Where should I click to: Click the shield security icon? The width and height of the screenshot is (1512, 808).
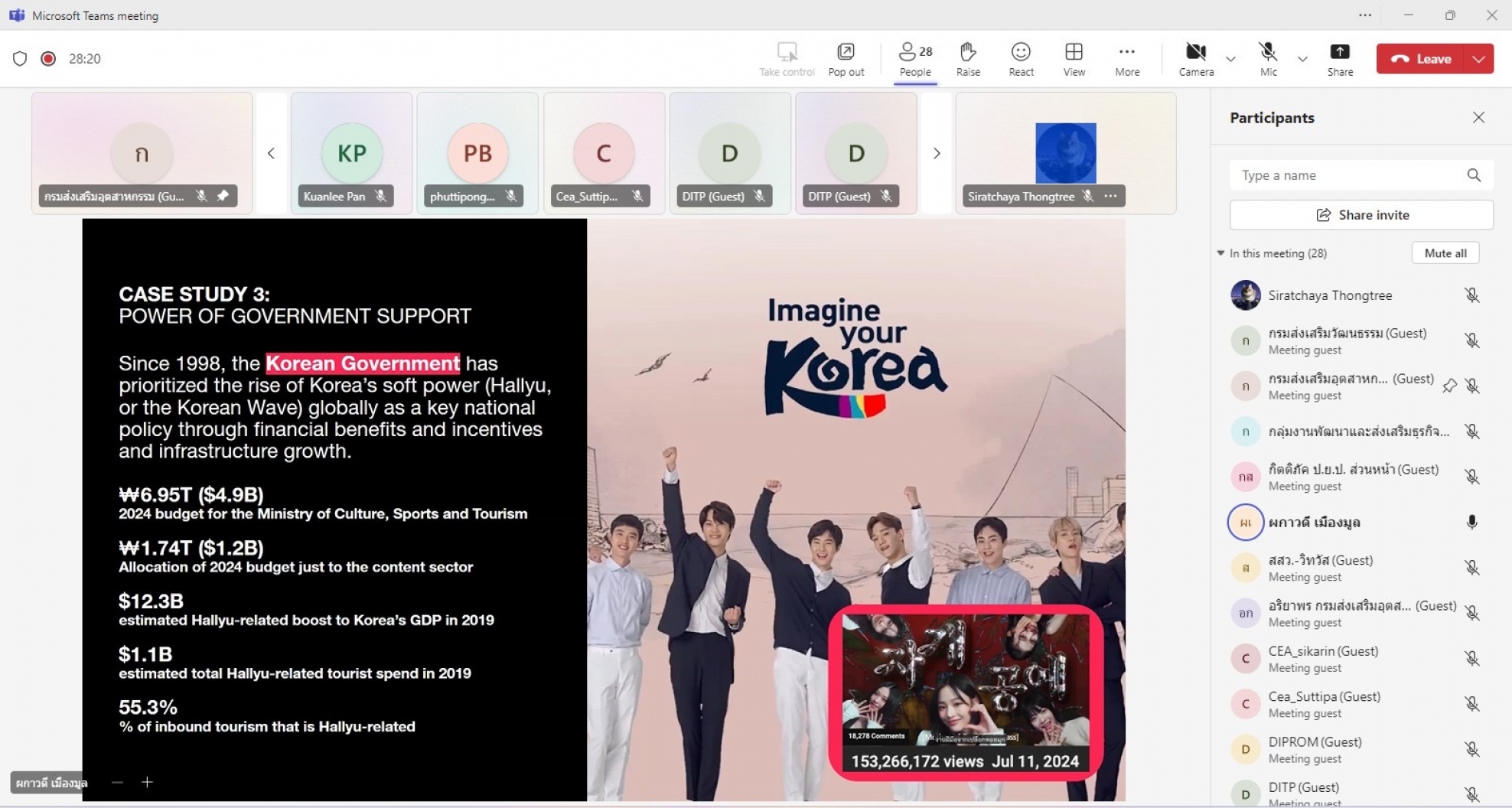click(x=20, y=59)
